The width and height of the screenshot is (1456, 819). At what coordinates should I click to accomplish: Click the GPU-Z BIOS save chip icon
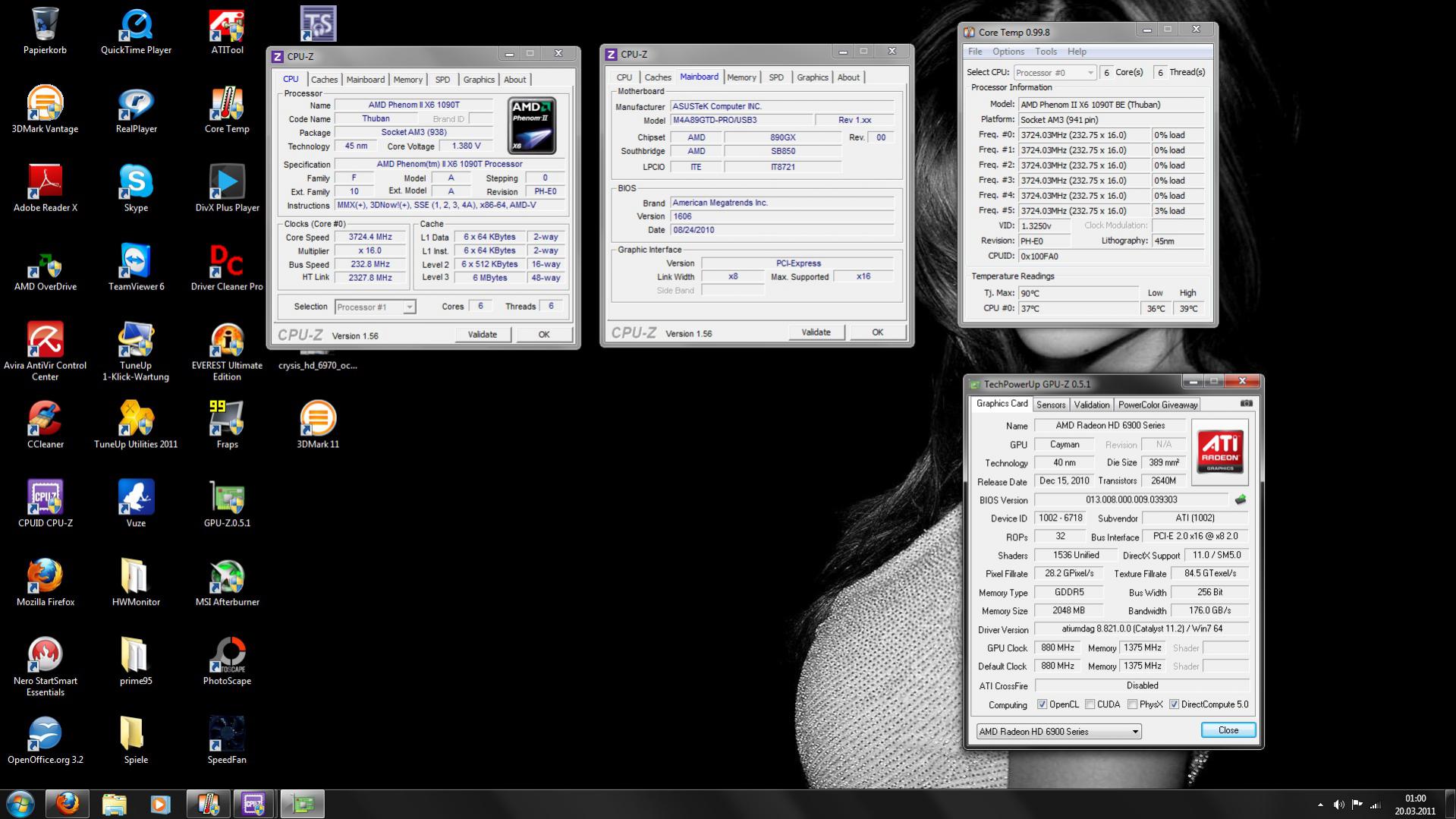pos(1241,500)
